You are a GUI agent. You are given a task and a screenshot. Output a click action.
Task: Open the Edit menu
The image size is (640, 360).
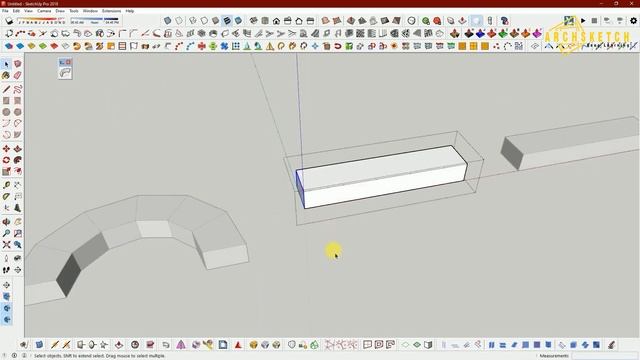pos(16,11)
